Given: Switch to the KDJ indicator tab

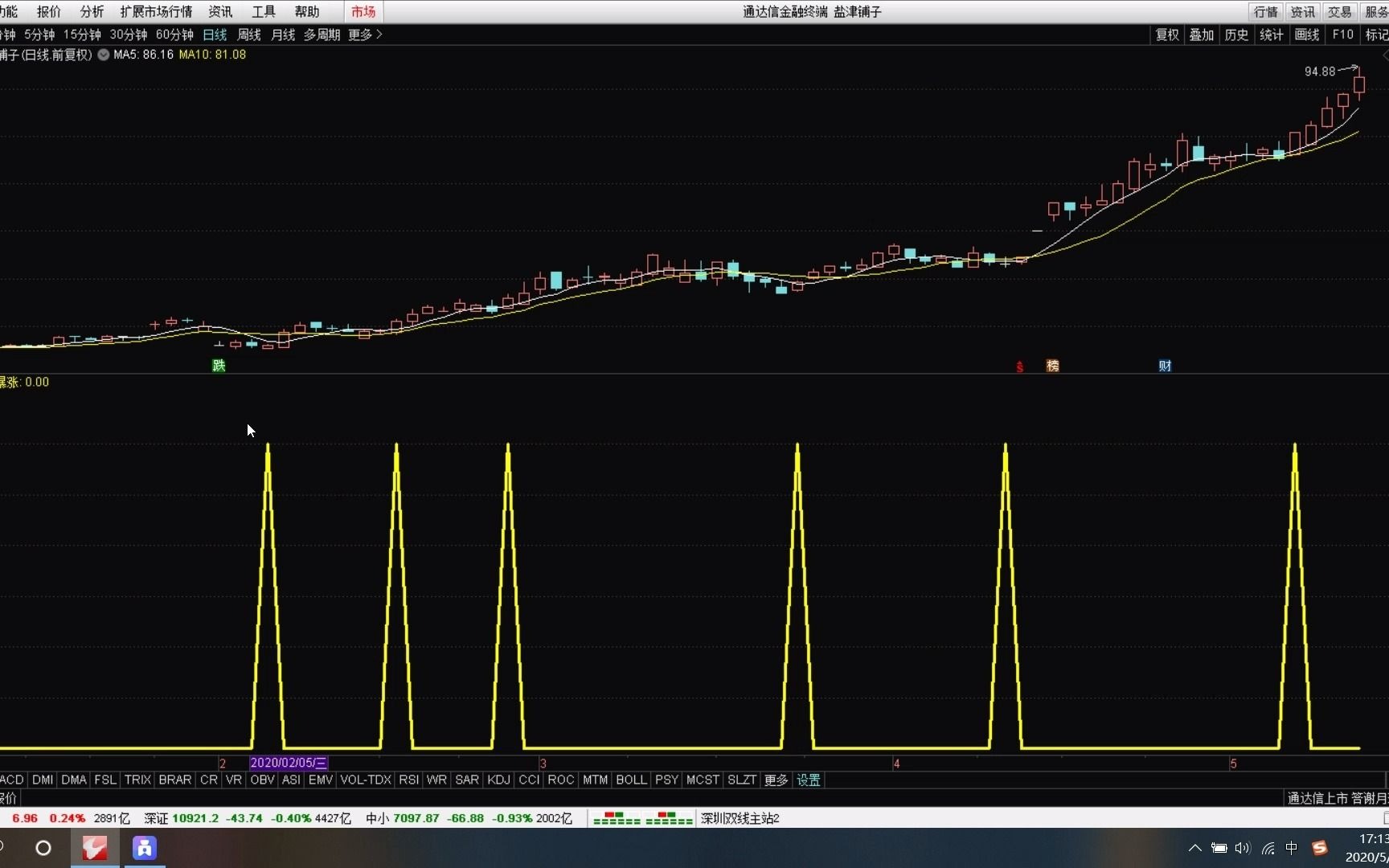Looking at the screenshot, I should [498, 780].
